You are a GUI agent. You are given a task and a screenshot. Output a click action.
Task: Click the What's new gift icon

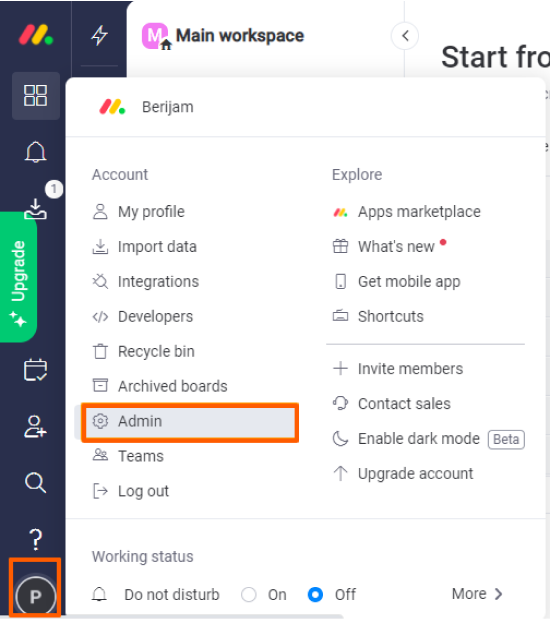point(340,246)
